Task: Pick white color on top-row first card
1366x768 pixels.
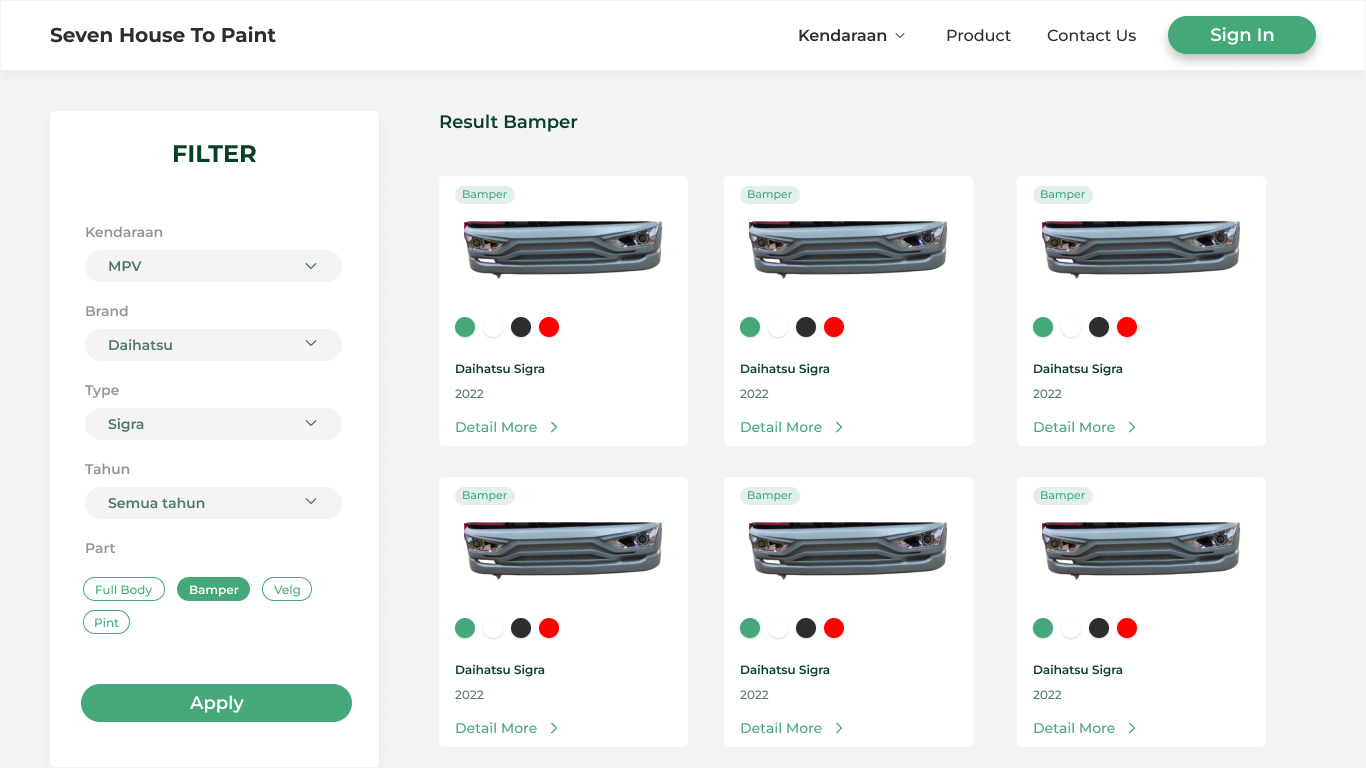Action: click(493, 327)
